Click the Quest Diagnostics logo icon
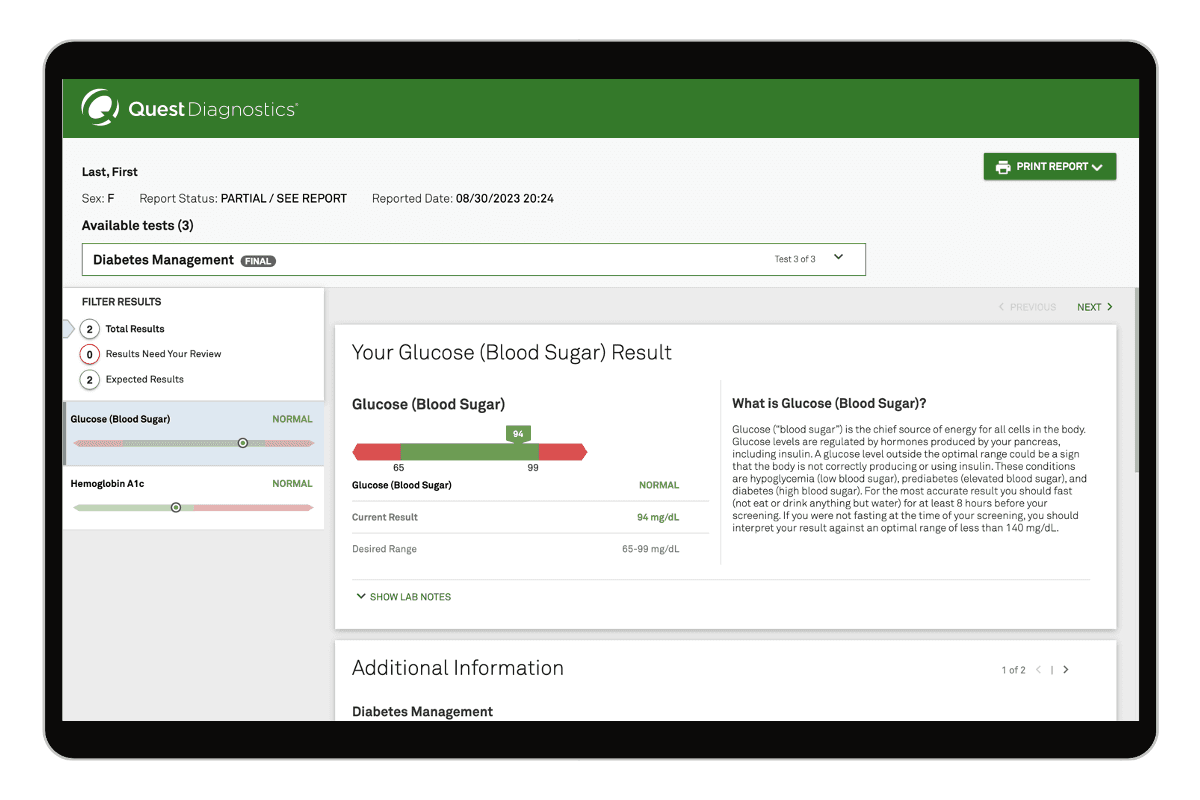The width and height of the screenshot is (1200, 800). (101, 108)
